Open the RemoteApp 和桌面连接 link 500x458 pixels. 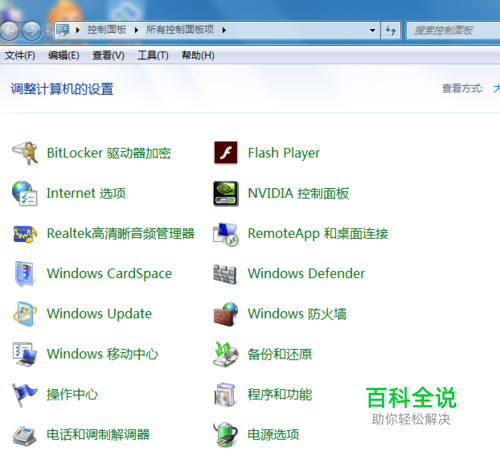pyautogui.click(x=318, y=234)
